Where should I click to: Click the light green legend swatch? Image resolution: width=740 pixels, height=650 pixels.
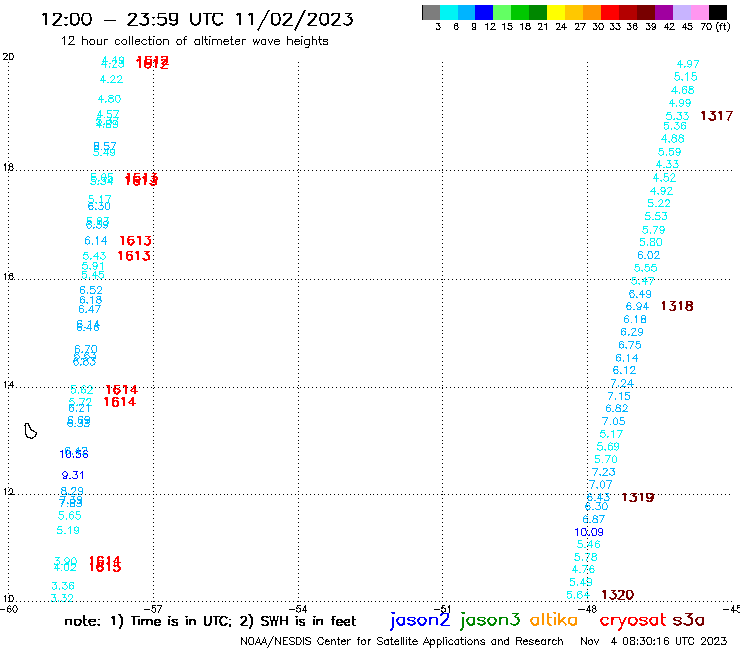pos(502,12)
